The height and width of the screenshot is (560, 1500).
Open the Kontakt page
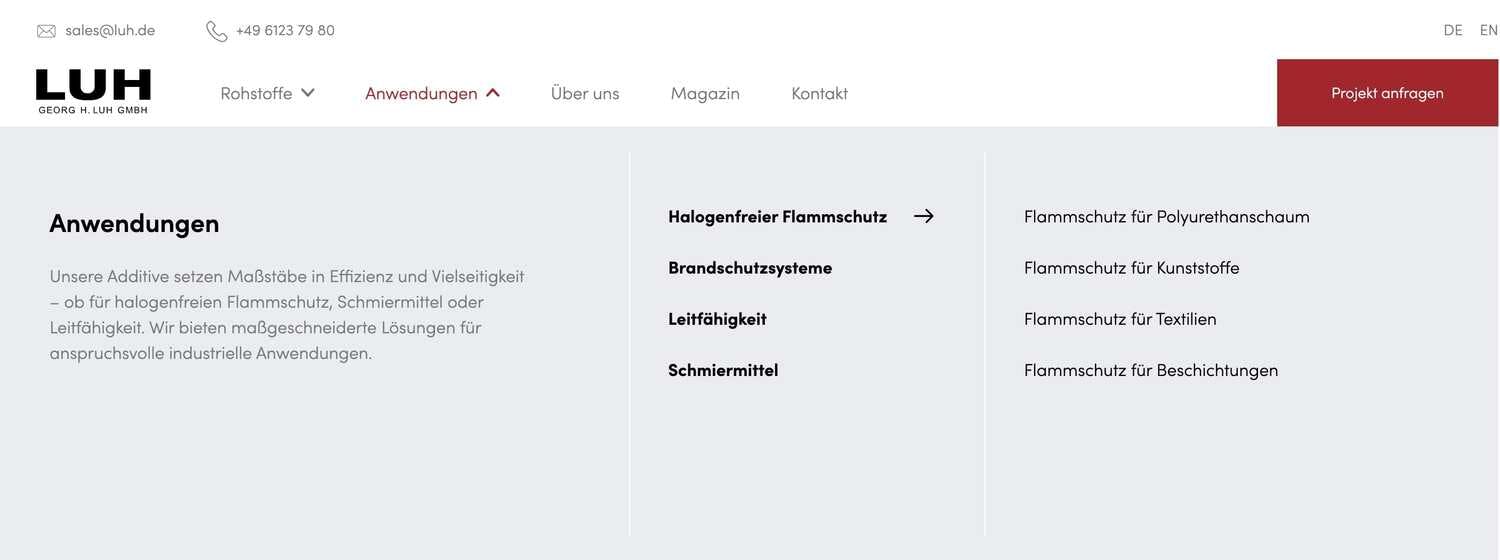click(x=819, y=93)
